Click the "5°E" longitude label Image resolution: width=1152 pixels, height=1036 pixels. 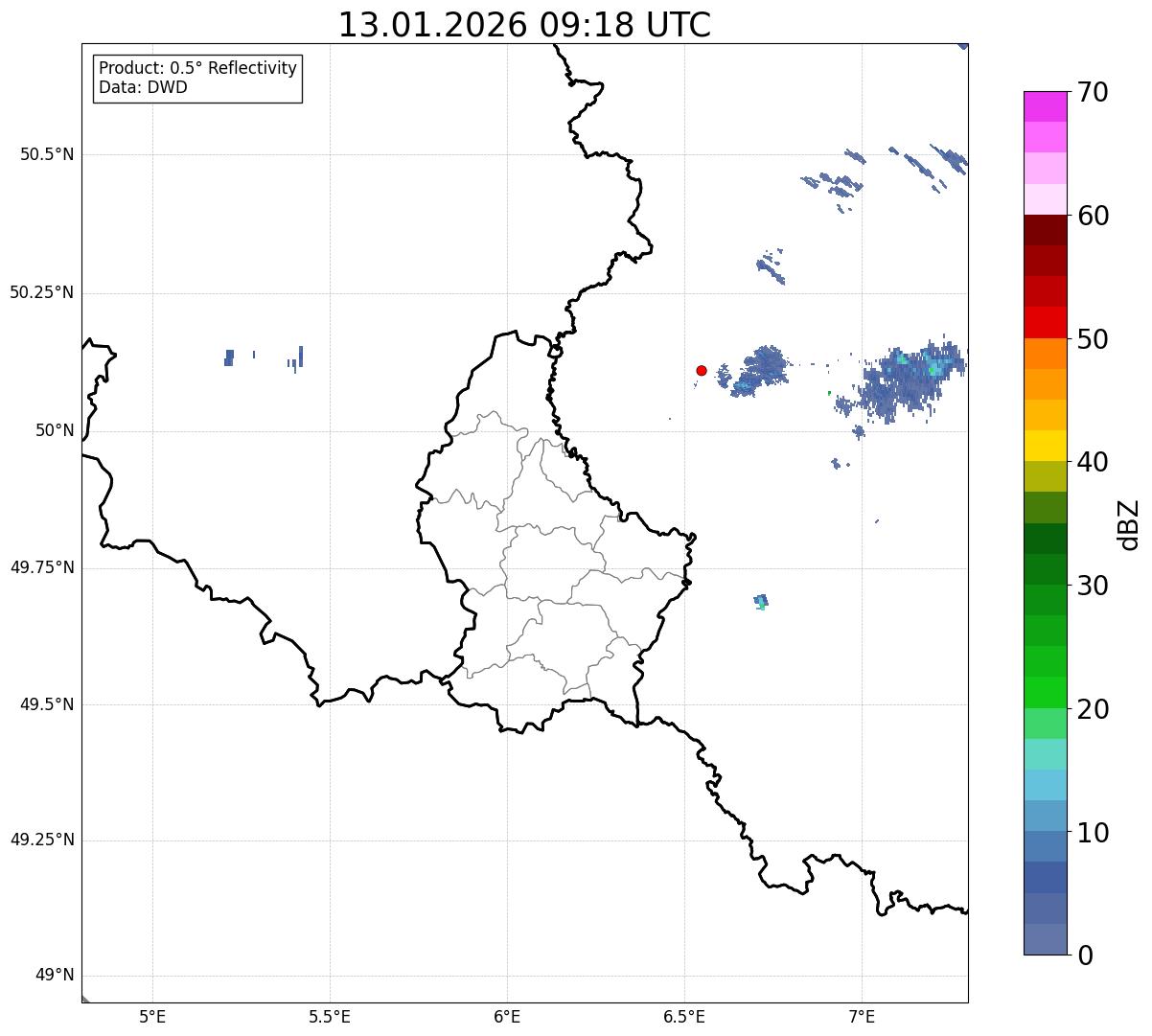pos(152,1016)
